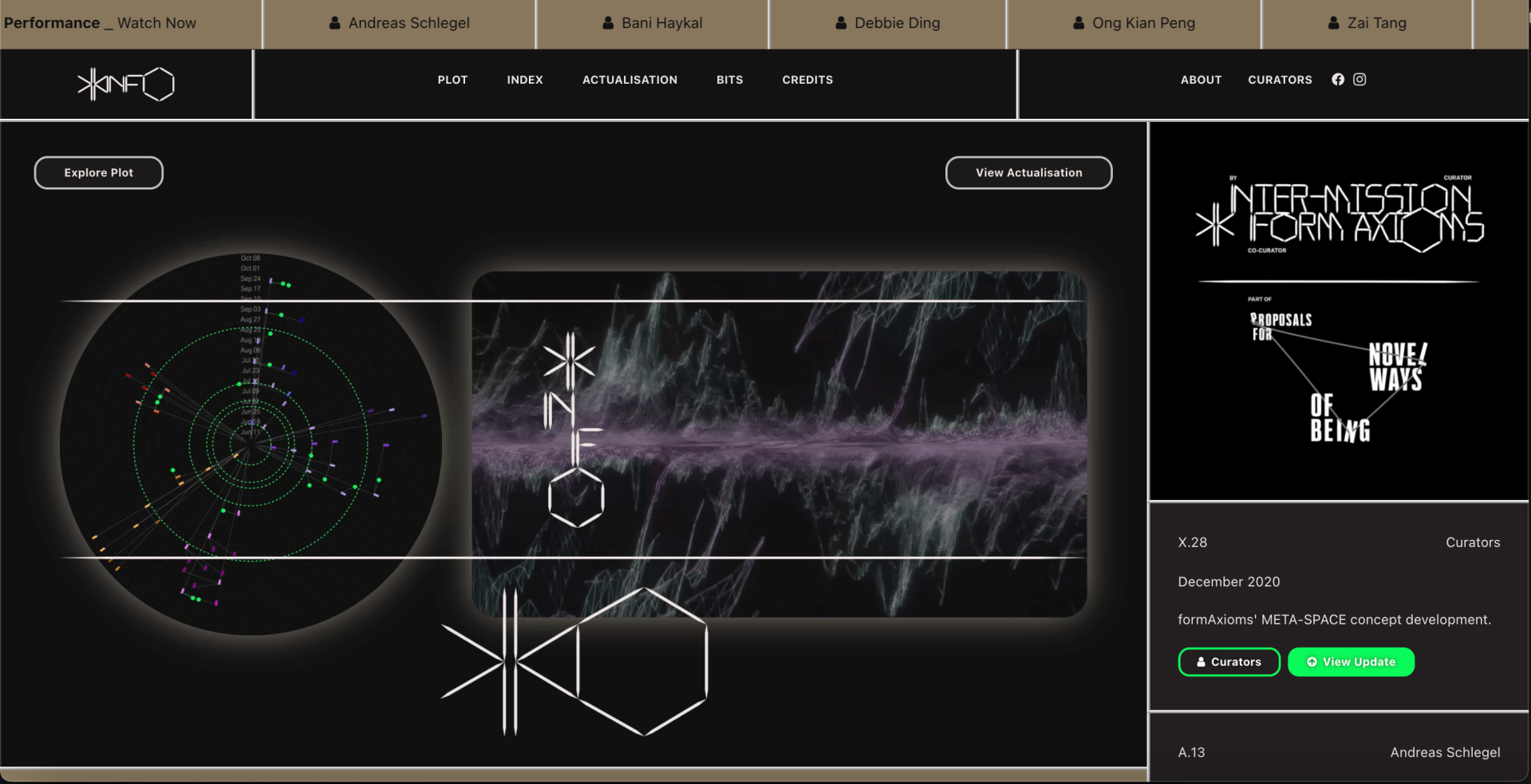Select Debbie Ding artist tab

[x=887, y=23]
